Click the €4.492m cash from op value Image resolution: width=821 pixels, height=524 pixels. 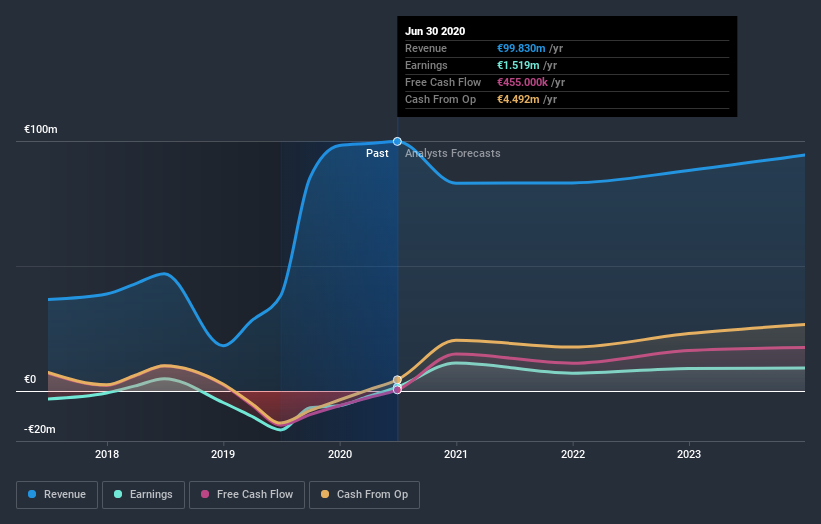pyautogui.click(x=518, y=99)
